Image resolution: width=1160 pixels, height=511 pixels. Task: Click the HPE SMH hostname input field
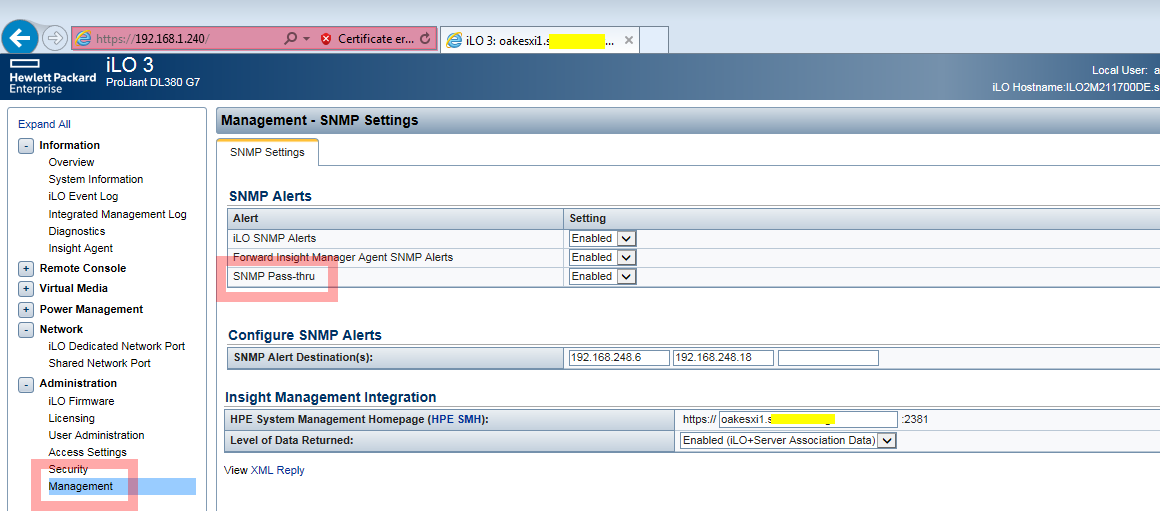(808, 419)
